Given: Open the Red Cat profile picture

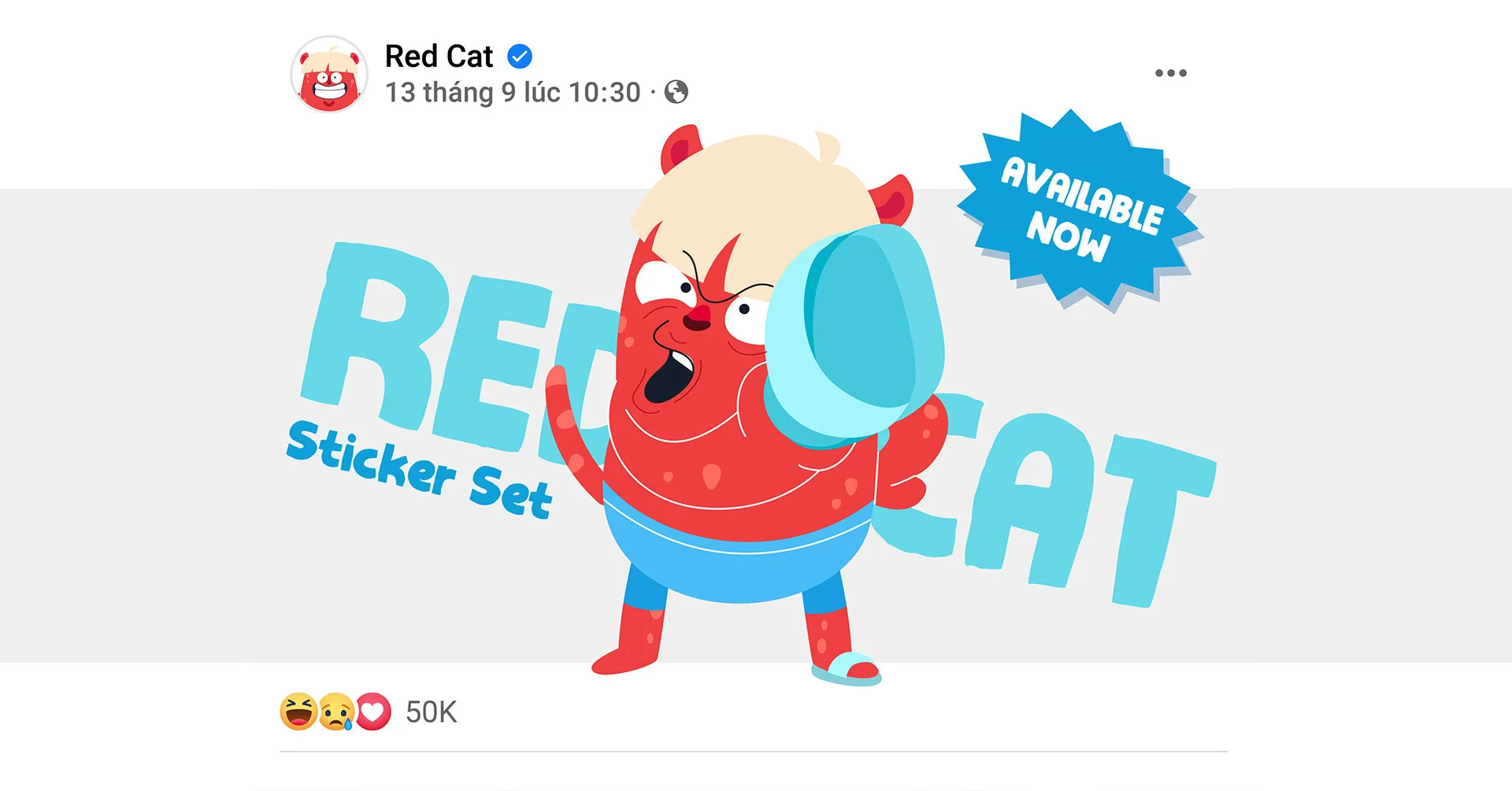Looking at the screenshot, I should click(329, 74).
